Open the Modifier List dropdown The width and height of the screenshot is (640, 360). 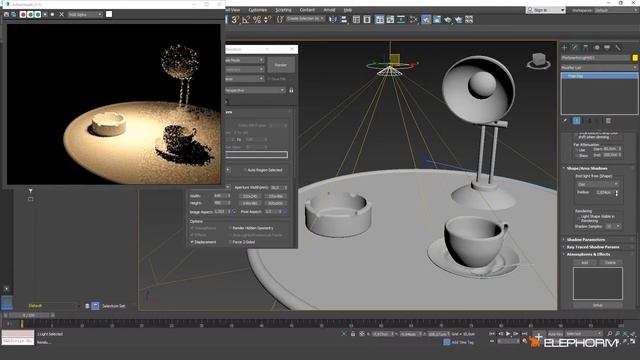[x=599, y=68]
